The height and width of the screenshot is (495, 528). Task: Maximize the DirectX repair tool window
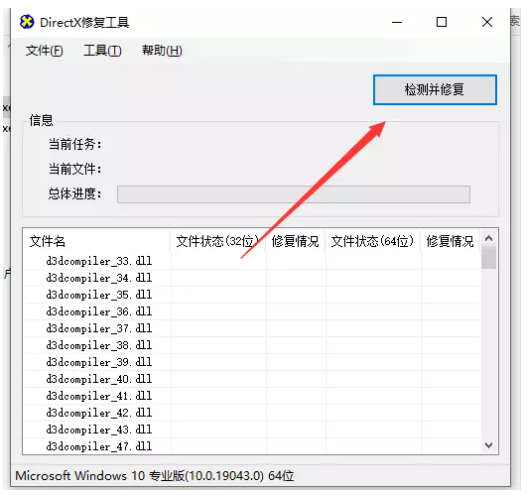[441, 23]
